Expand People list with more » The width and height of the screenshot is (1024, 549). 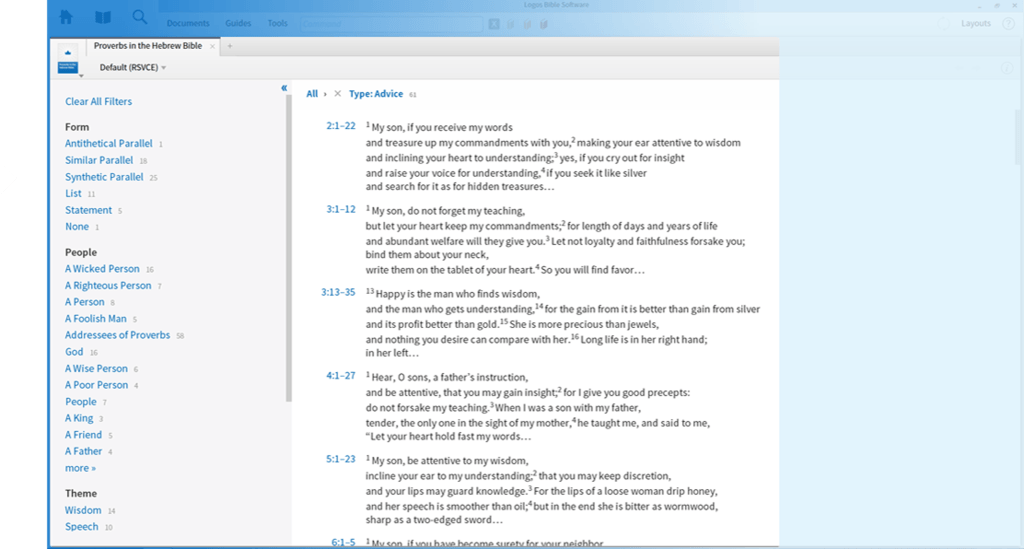80,468
